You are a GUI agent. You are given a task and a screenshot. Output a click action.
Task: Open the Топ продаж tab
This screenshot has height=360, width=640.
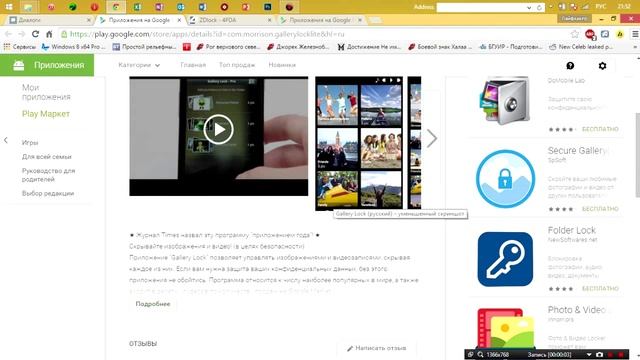coord(237,65)
